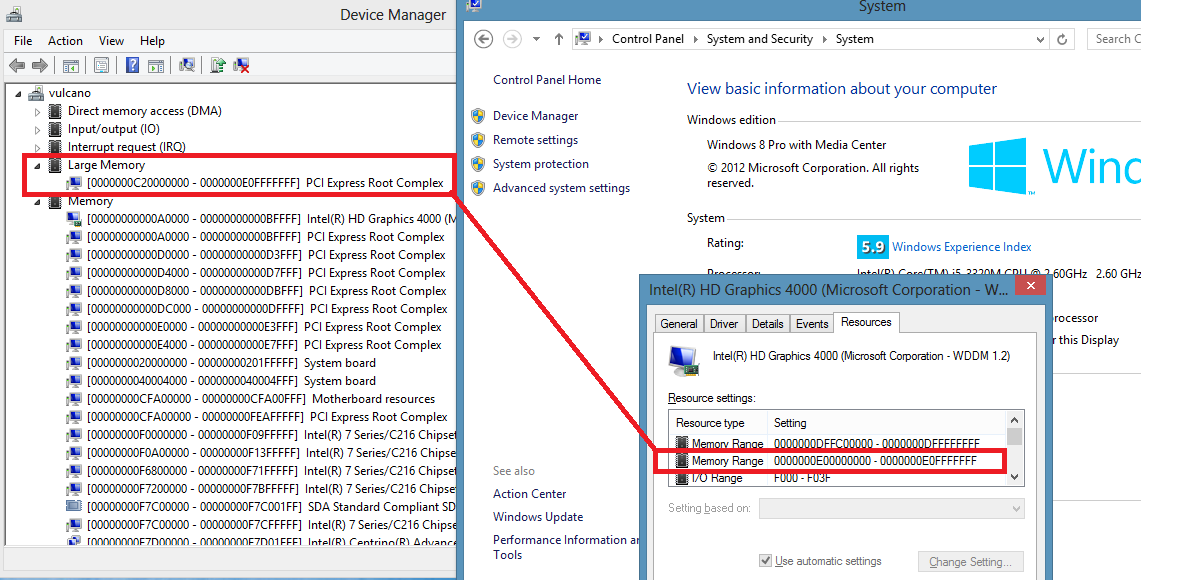This screenshot has height=580, width=1184.
Task: Click the Up arrow in the System window
Action: click(x=559, y=39)
